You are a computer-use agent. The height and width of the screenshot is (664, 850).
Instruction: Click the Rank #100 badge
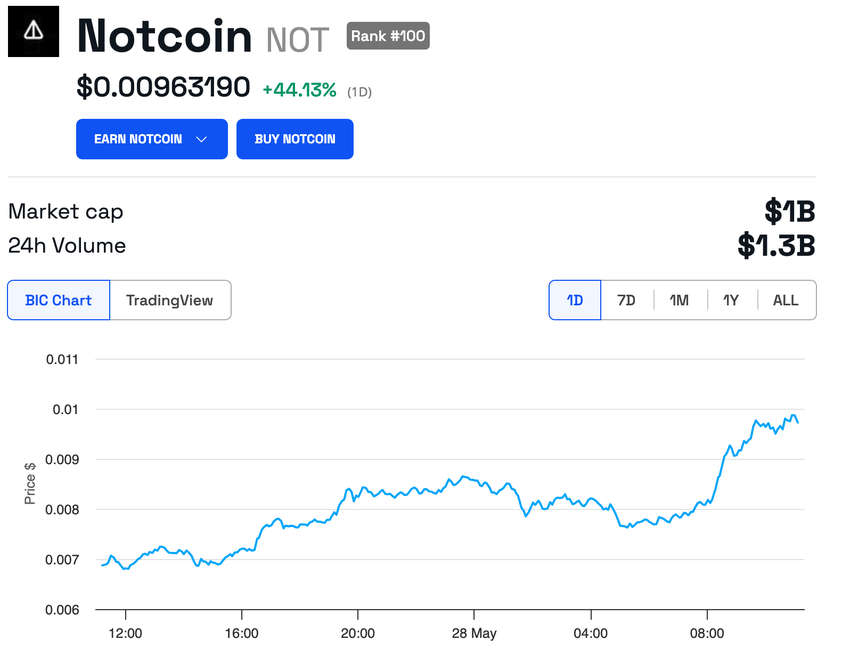tap(388, 36)
